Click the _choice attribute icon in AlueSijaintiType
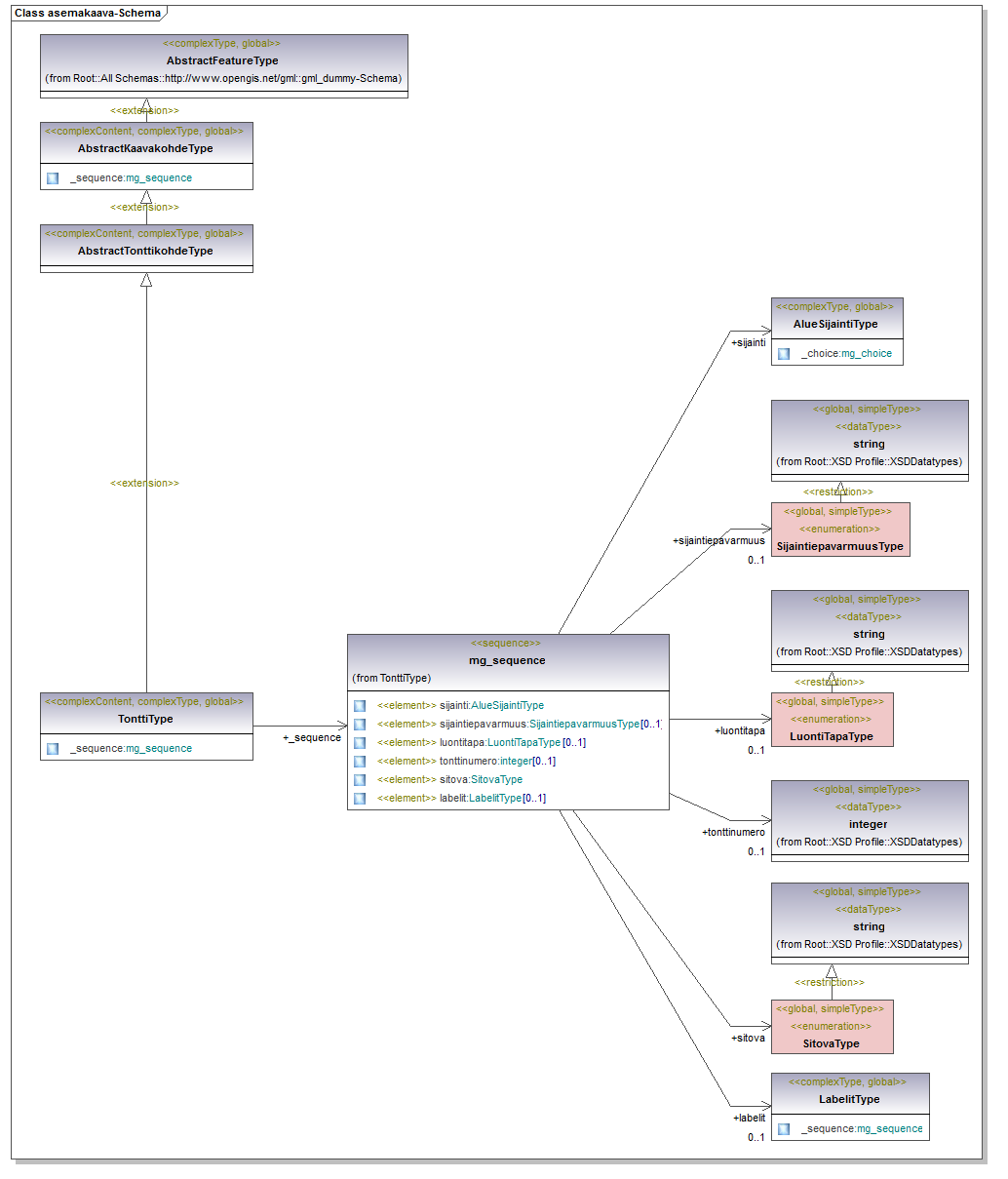Viewport: 1008px width, 1179px height. pyautogui.click(x=784, y=354)
